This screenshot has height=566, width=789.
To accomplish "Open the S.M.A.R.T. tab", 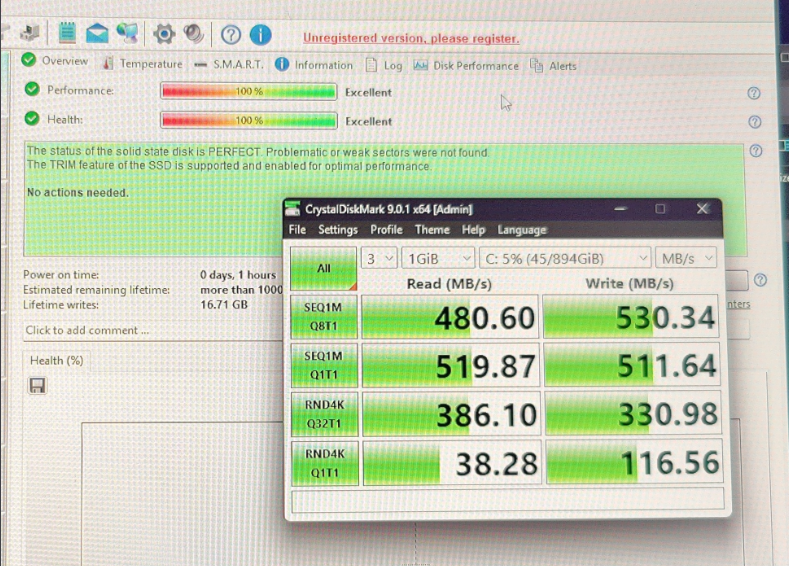I will coord(229,64).
